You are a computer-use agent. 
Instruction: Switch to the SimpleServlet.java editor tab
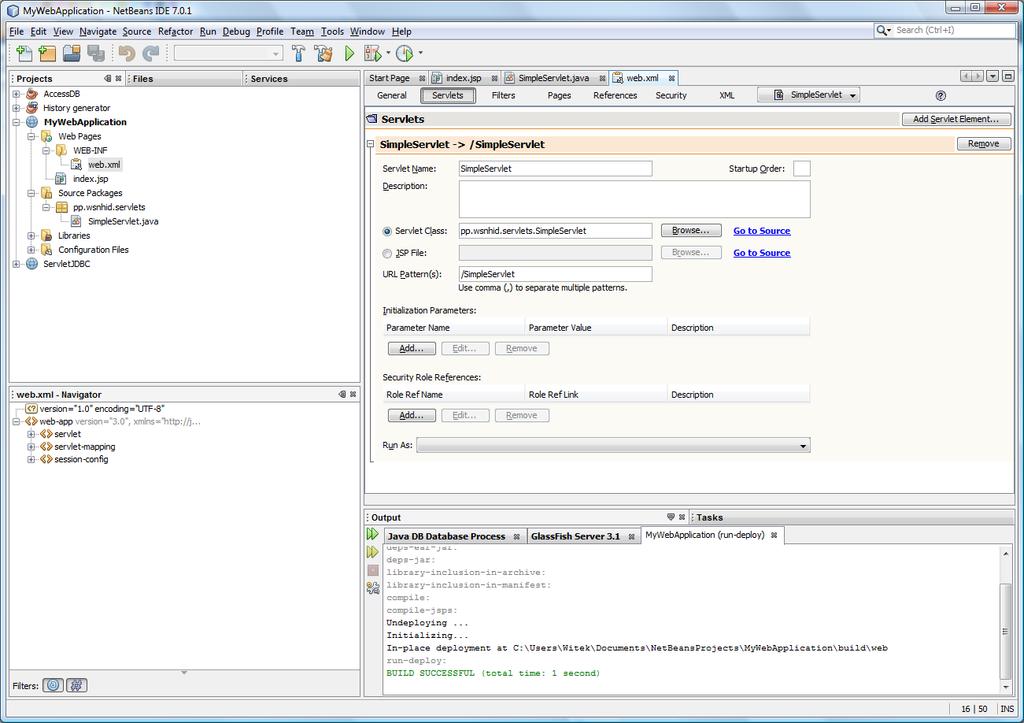click(553, 78)
